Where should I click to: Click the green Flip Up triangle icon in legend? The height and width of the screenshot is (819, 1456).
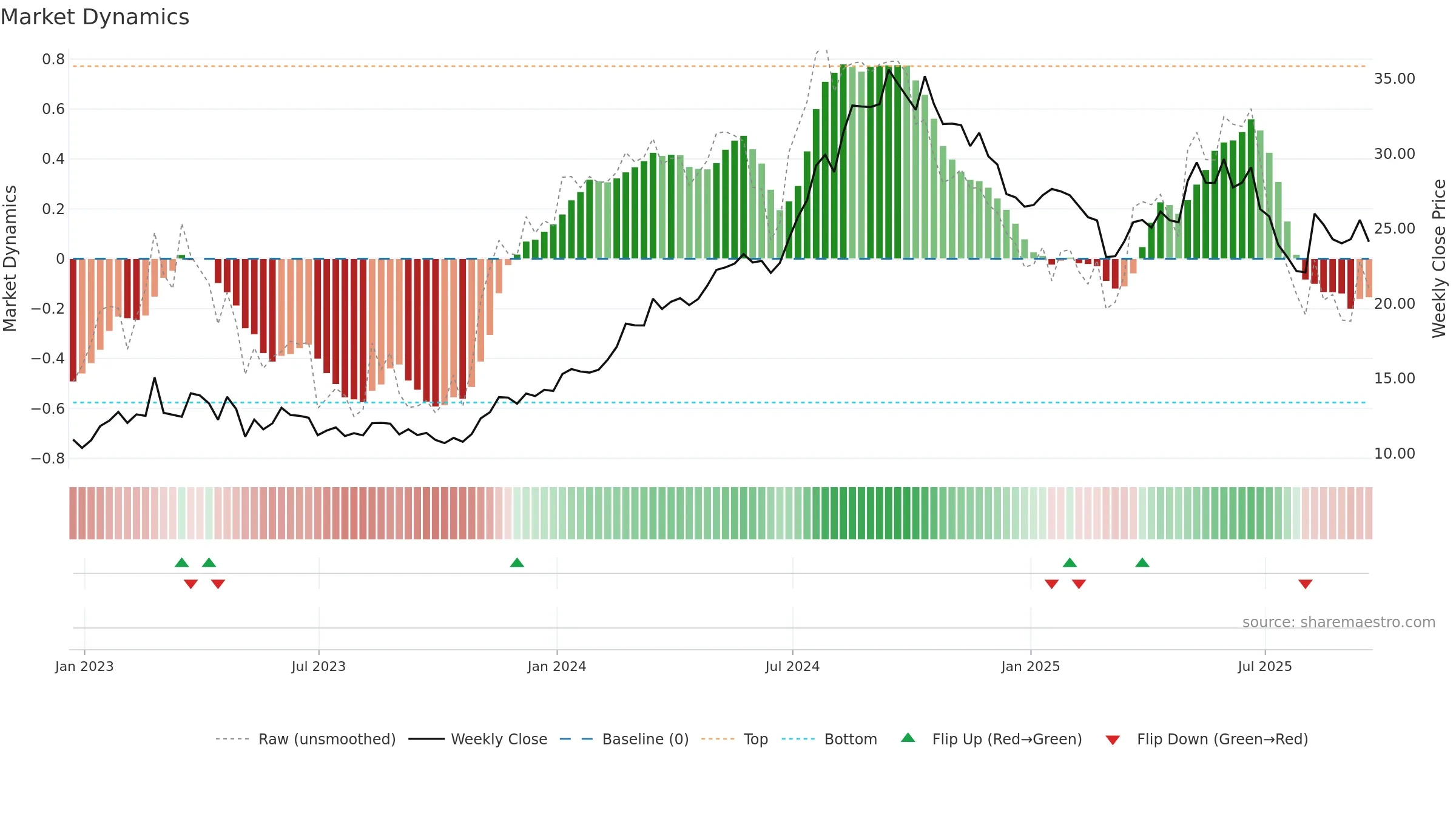[x=908, y=738]
